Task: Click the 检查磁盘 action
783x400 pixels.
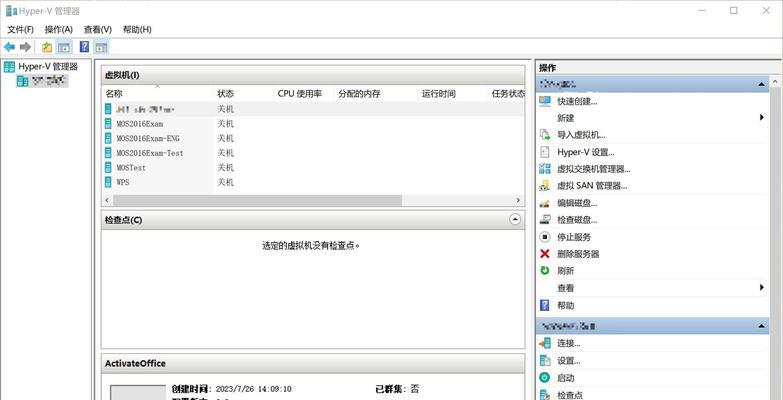Action: tap(577, 220)
